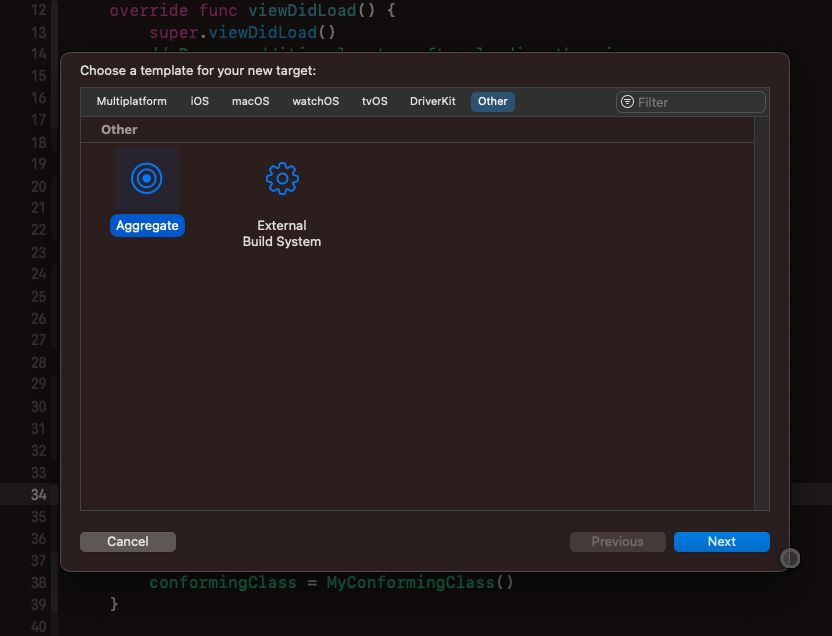This screenshot has width=832, height=636.
Task: Click the template list vertical scrollbar
Action: (x=761, y=313)
